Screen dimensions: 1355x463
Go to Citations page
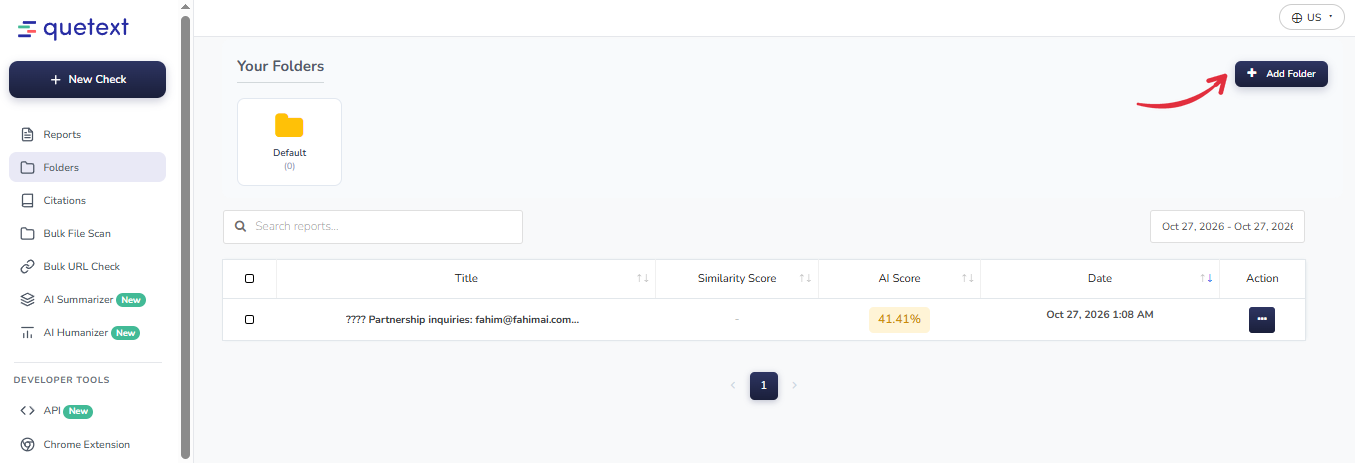coord(87,200)
